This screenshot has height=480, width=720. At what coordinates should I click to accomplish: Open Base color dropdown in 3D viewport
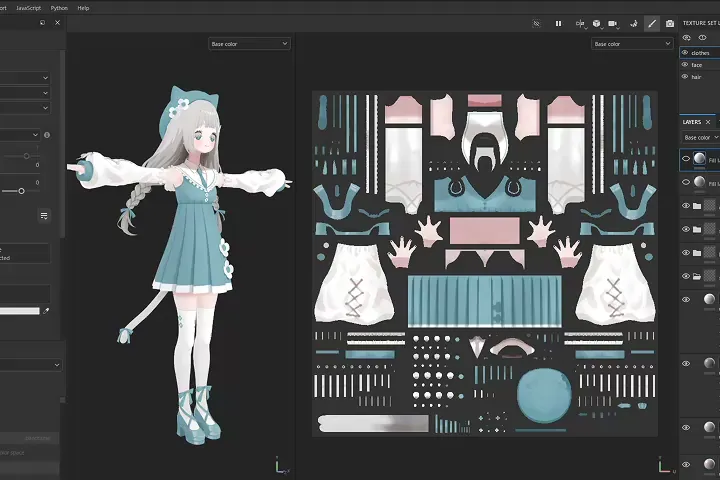pos(249,44)
